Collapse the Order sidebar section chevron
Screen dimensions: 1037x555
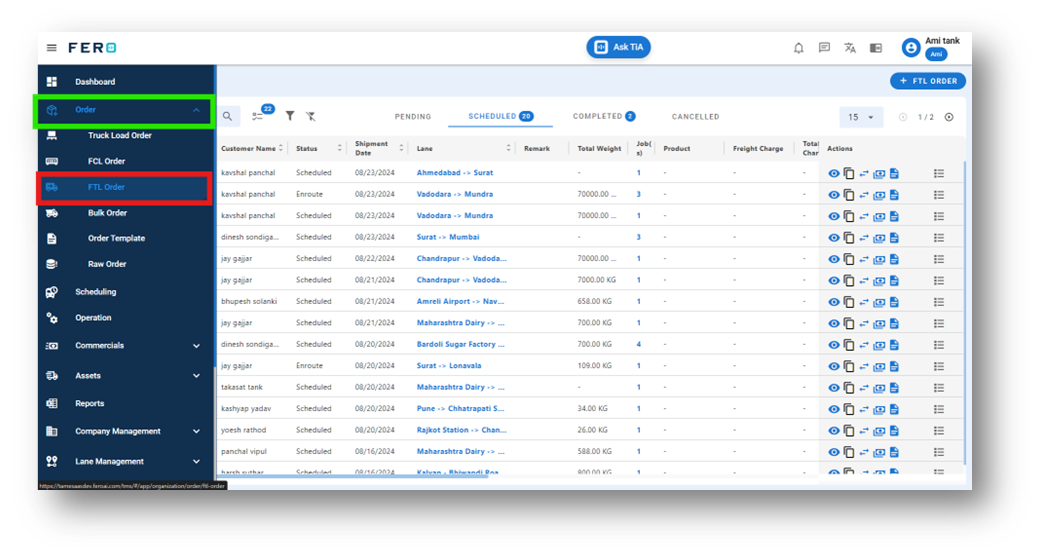tap(196, 110)
